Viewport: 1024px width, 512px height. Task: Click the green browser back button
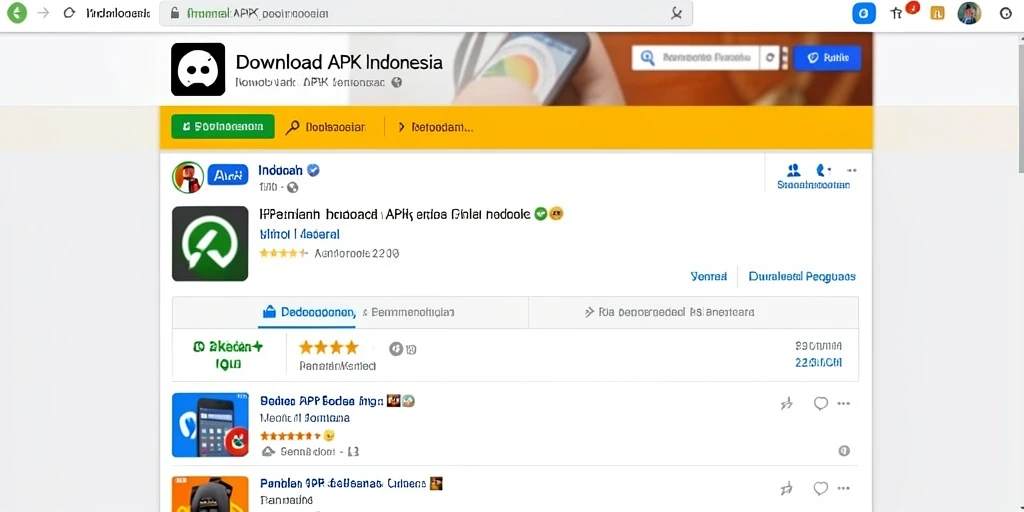pos(17,13)
